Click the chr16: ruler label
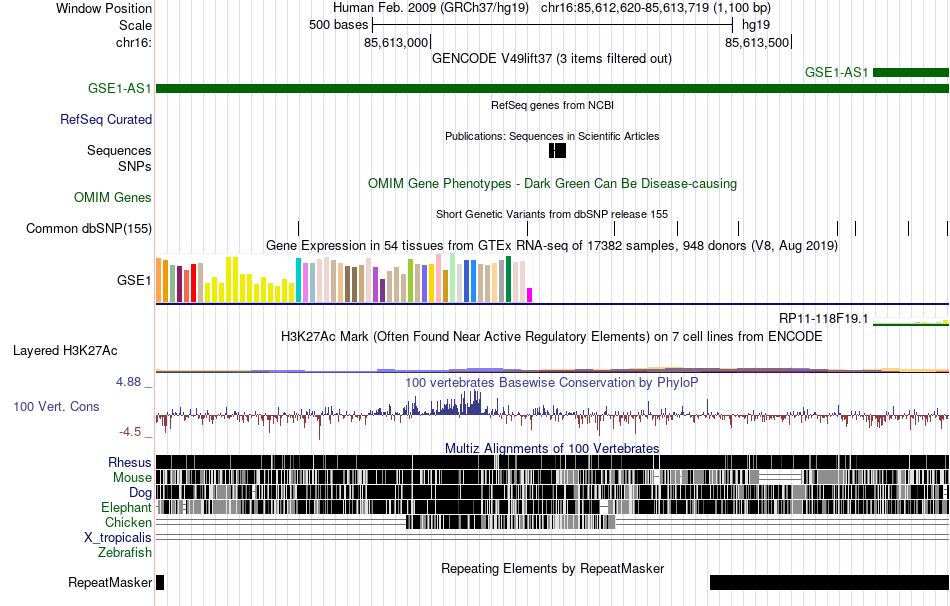This screenshot has width=950, height=606. (x=134, y=42)
